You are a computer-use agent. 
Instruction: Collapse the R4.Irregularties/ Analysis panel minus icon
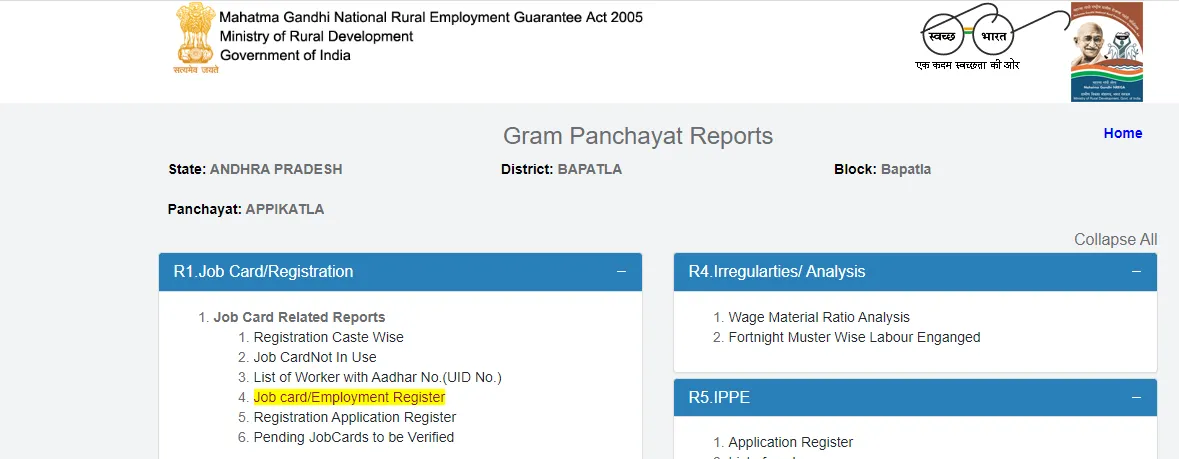tap(1136, 271)
